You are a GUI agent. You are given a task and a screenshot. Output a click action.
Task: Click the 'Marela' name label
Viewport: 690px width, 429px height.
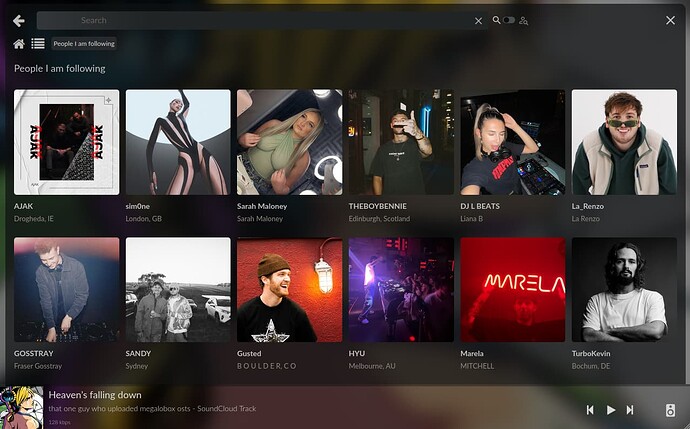[x=472, y=353]
